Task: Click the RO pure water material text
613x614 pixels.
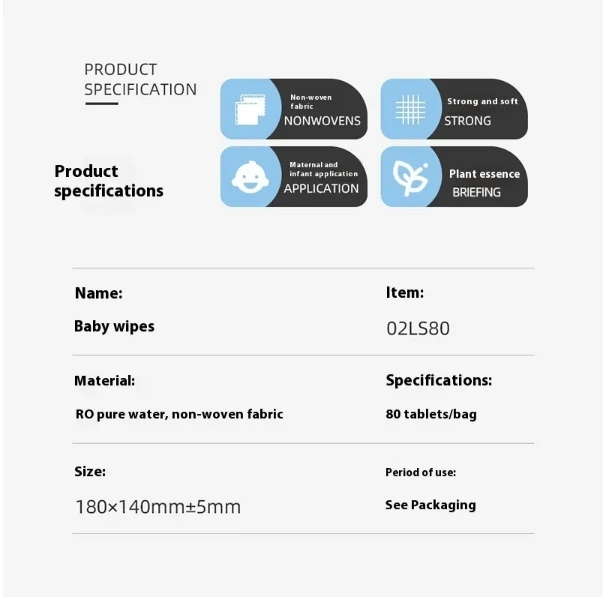Action: click(x=179, y=415)
